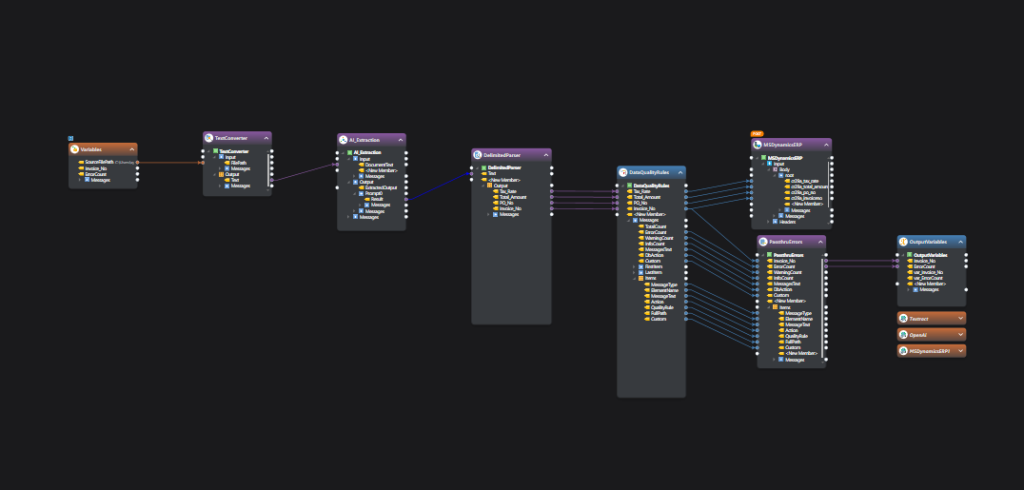Click the AI_Extraction node icon
Viewport: 1024px width, 490px height.
click(x=344, y=140)
